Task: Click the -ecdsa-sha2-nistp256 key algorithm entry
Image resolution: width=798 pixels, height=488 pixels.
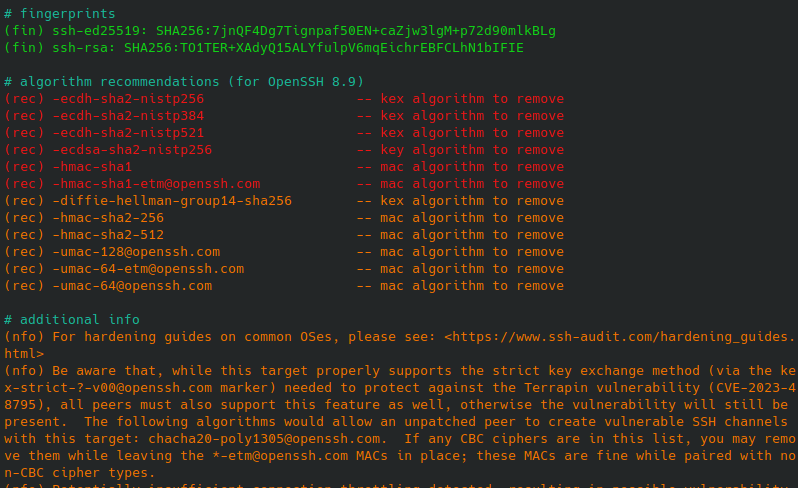Action: pyautogui.click(x=132, y=150)
